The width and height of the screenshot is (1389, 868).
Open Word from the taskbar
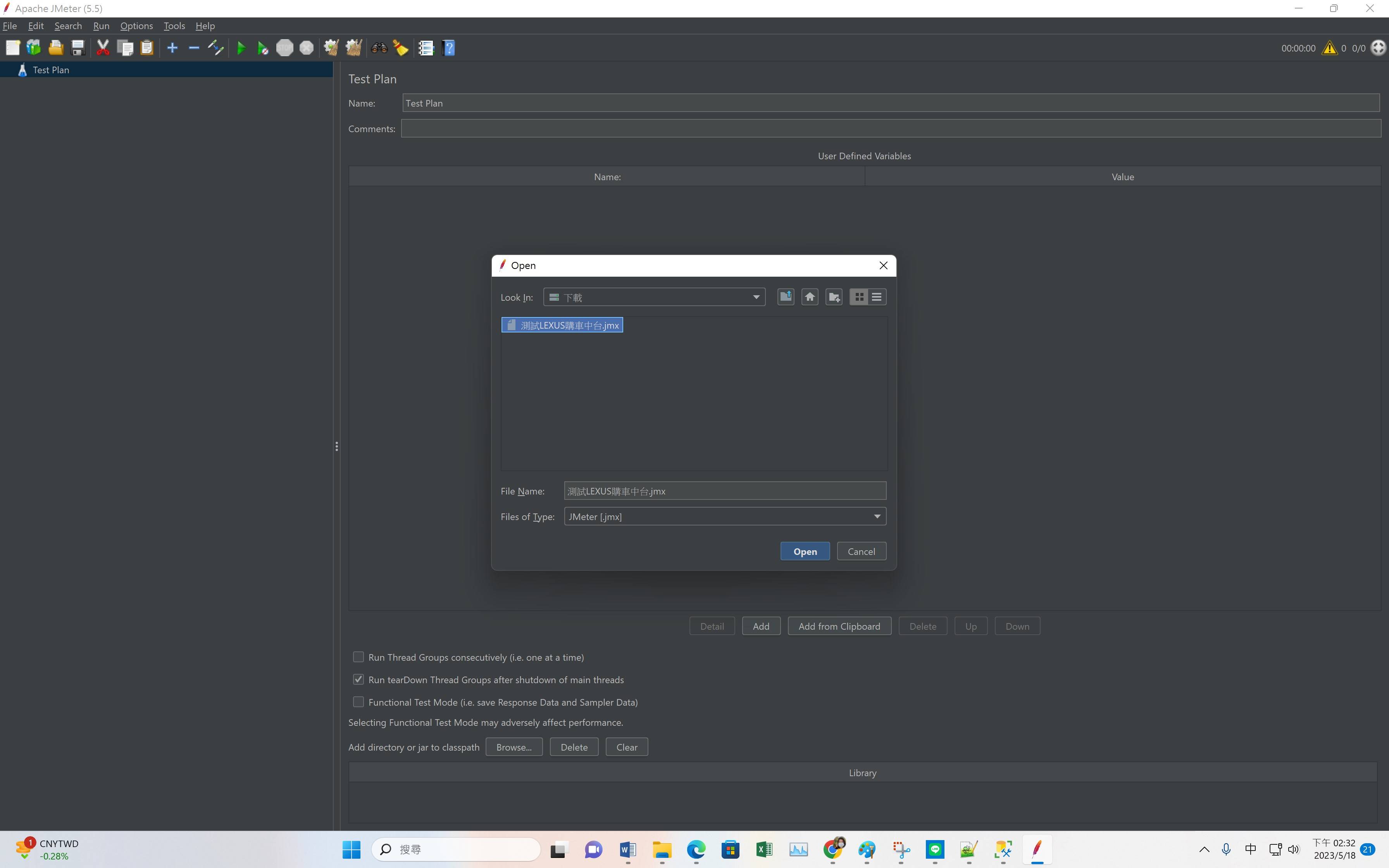(627, 849)
